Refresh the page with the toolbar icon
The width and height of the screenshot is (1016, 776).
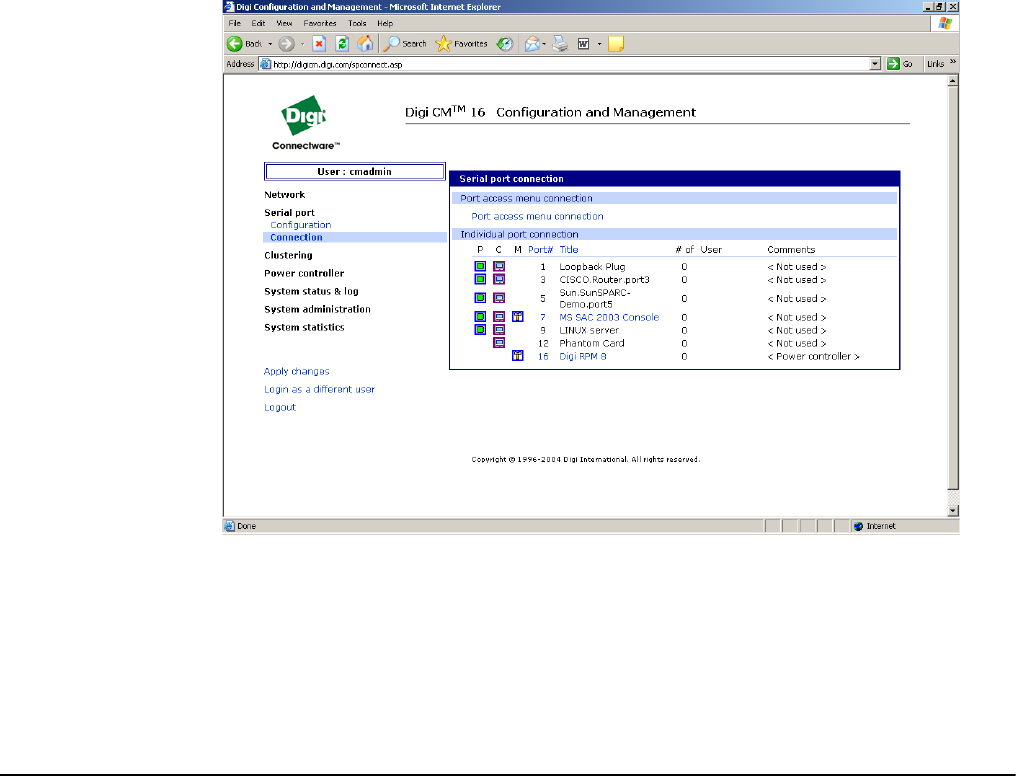pos(342,44)
